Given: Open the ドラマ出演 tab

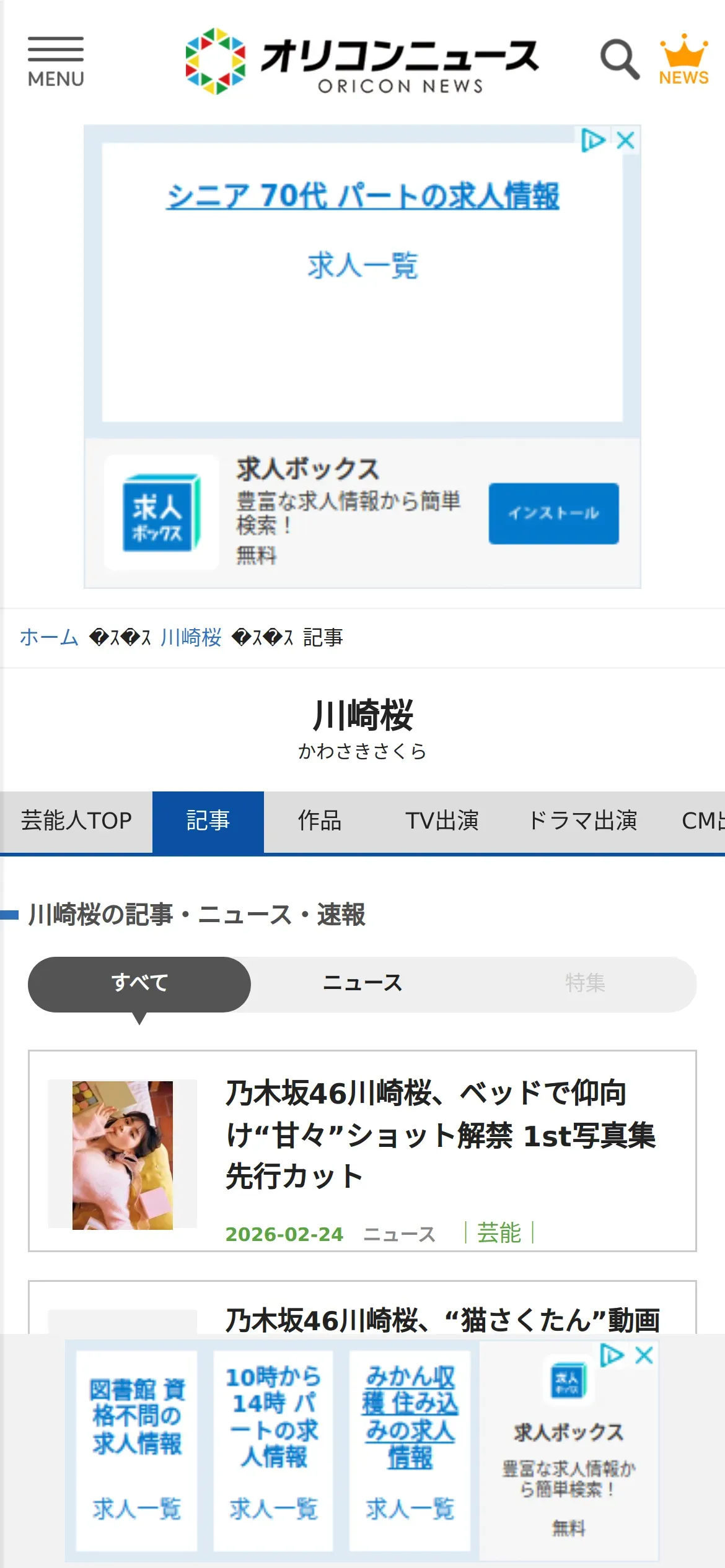Looking at the screenshot, I should [x=582, y=821].
